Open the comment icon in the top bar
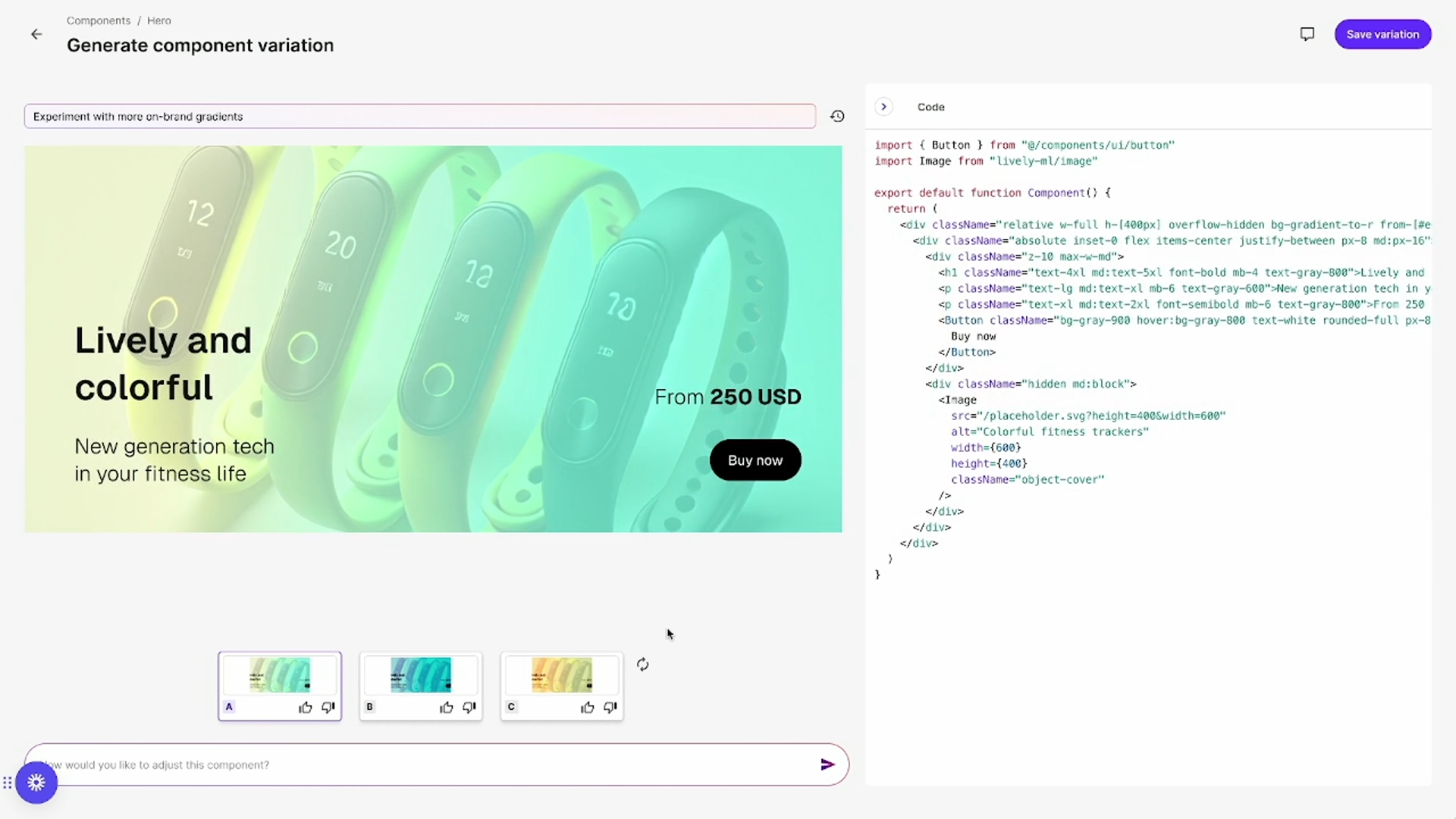This screenshot has height=819, width=1456. [1307, 33]
